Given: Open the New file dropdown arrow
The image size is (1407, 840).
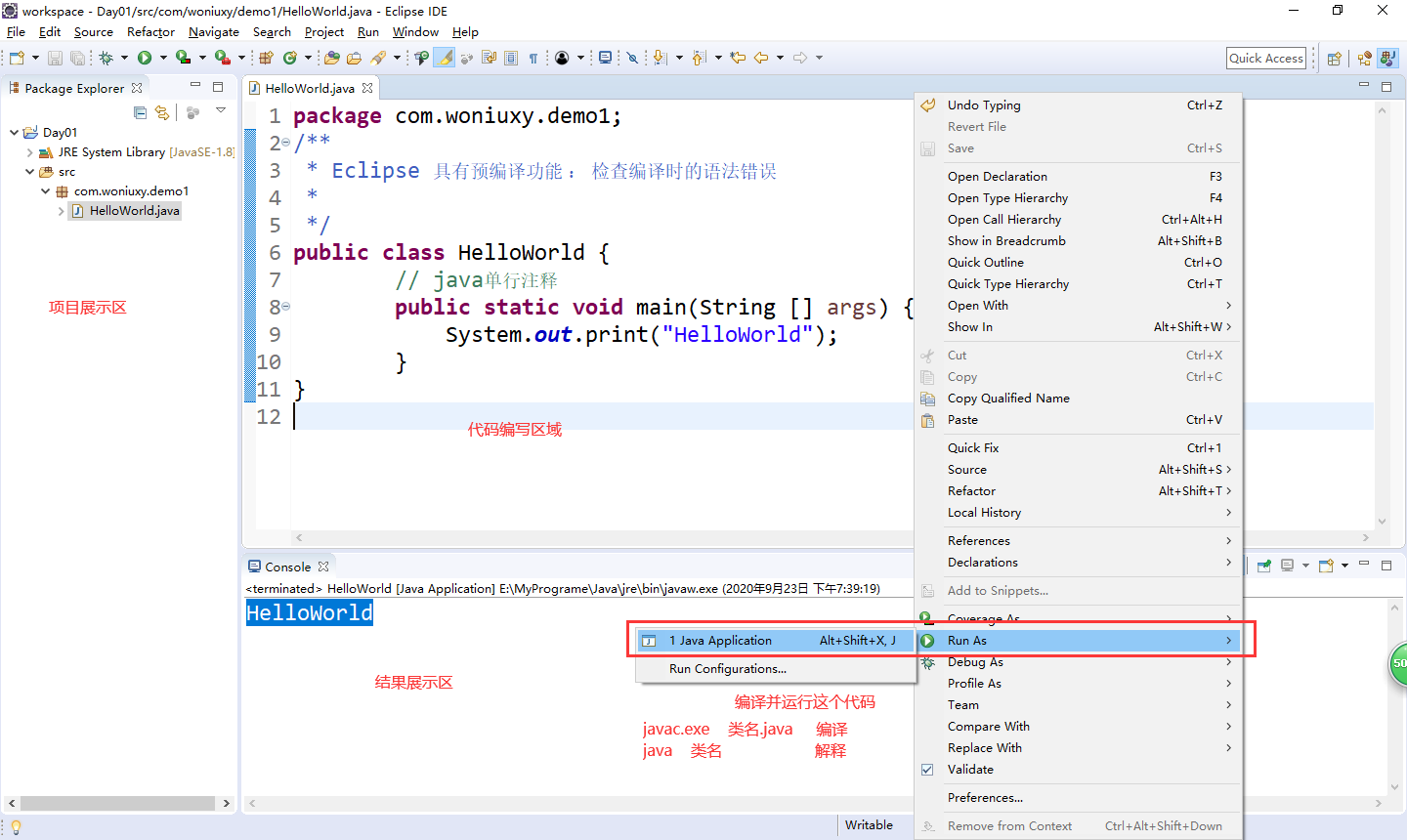Looking at the screenshot, I should 35,58.
